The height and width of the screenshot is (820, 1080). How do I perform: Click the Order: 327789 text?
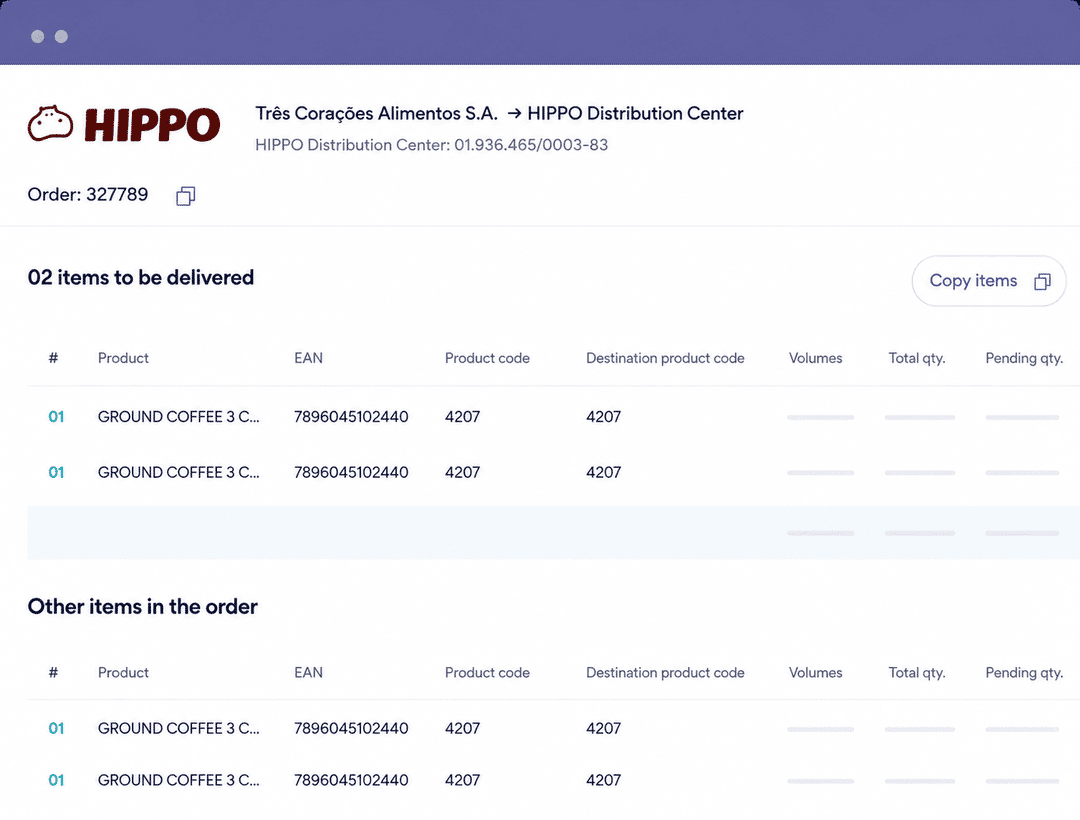(x=87, y=195)
